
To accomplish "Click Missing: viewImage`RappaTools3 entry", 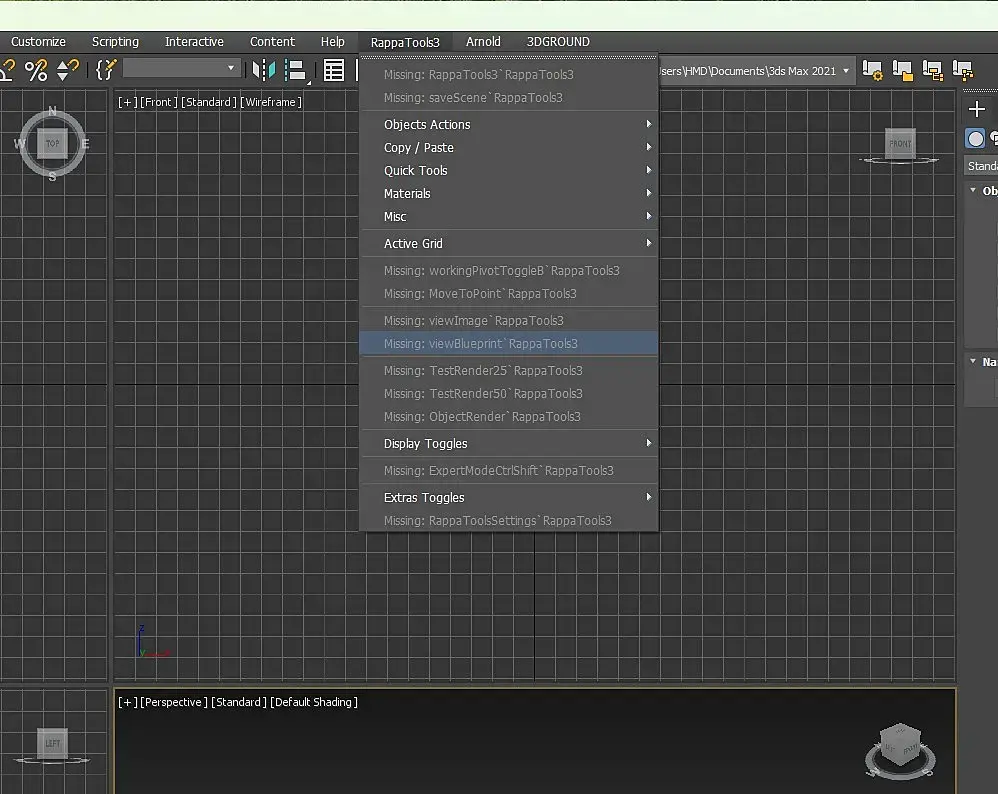I will click(509, 320).
